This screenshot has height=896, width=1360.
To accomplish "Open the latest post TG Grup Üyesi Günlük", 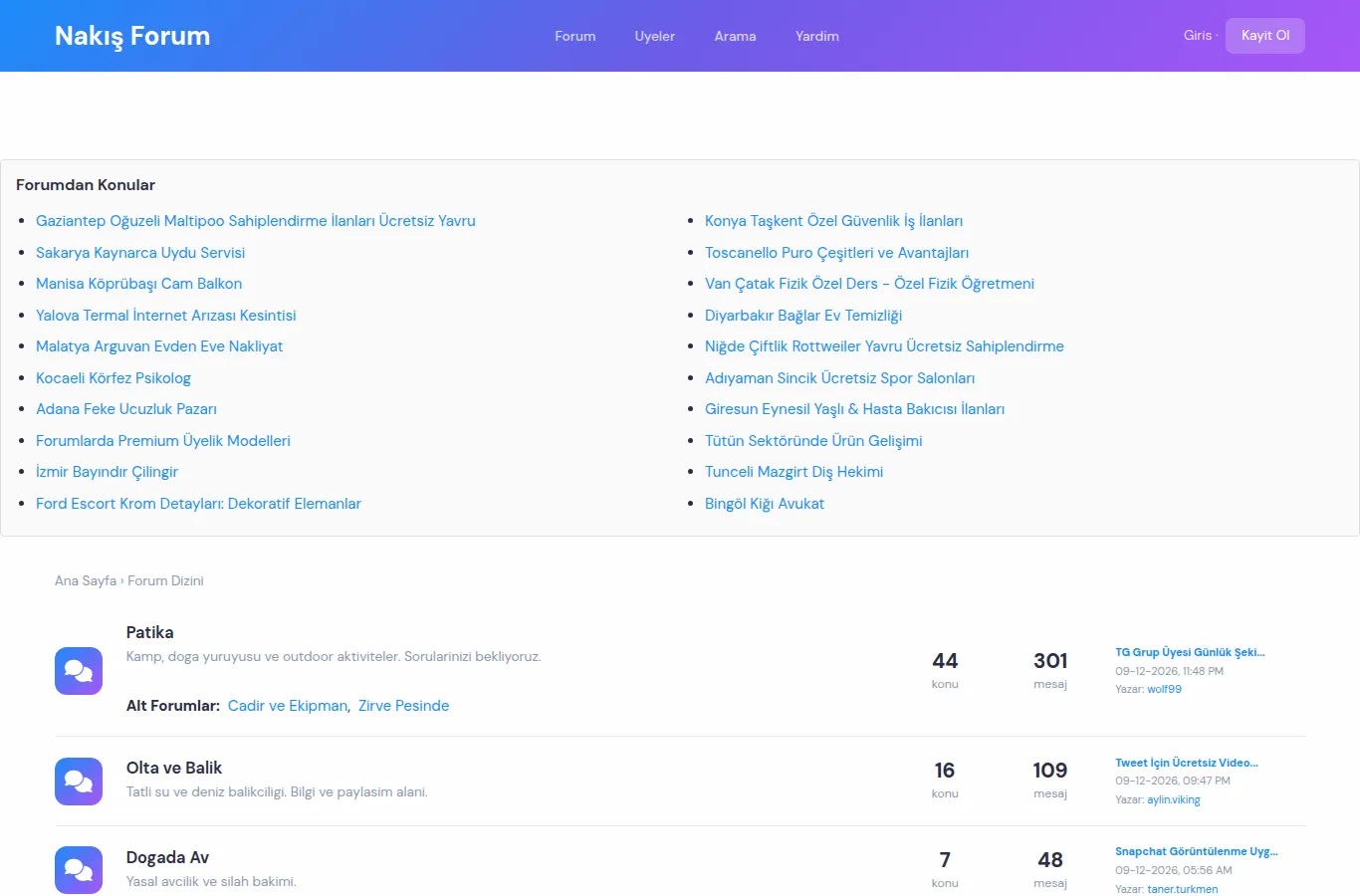I will (1190, 652).
